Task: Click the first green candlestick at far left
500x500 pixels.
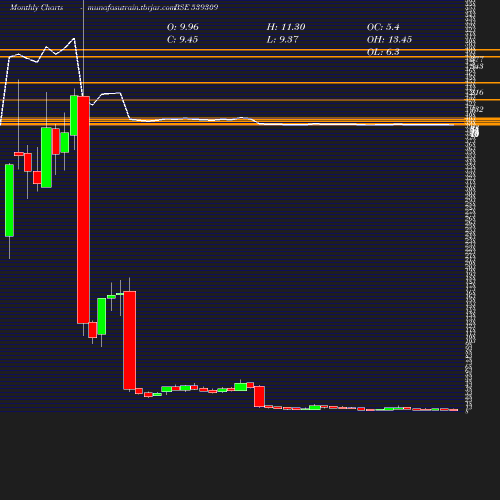Action: pos(9,200)
